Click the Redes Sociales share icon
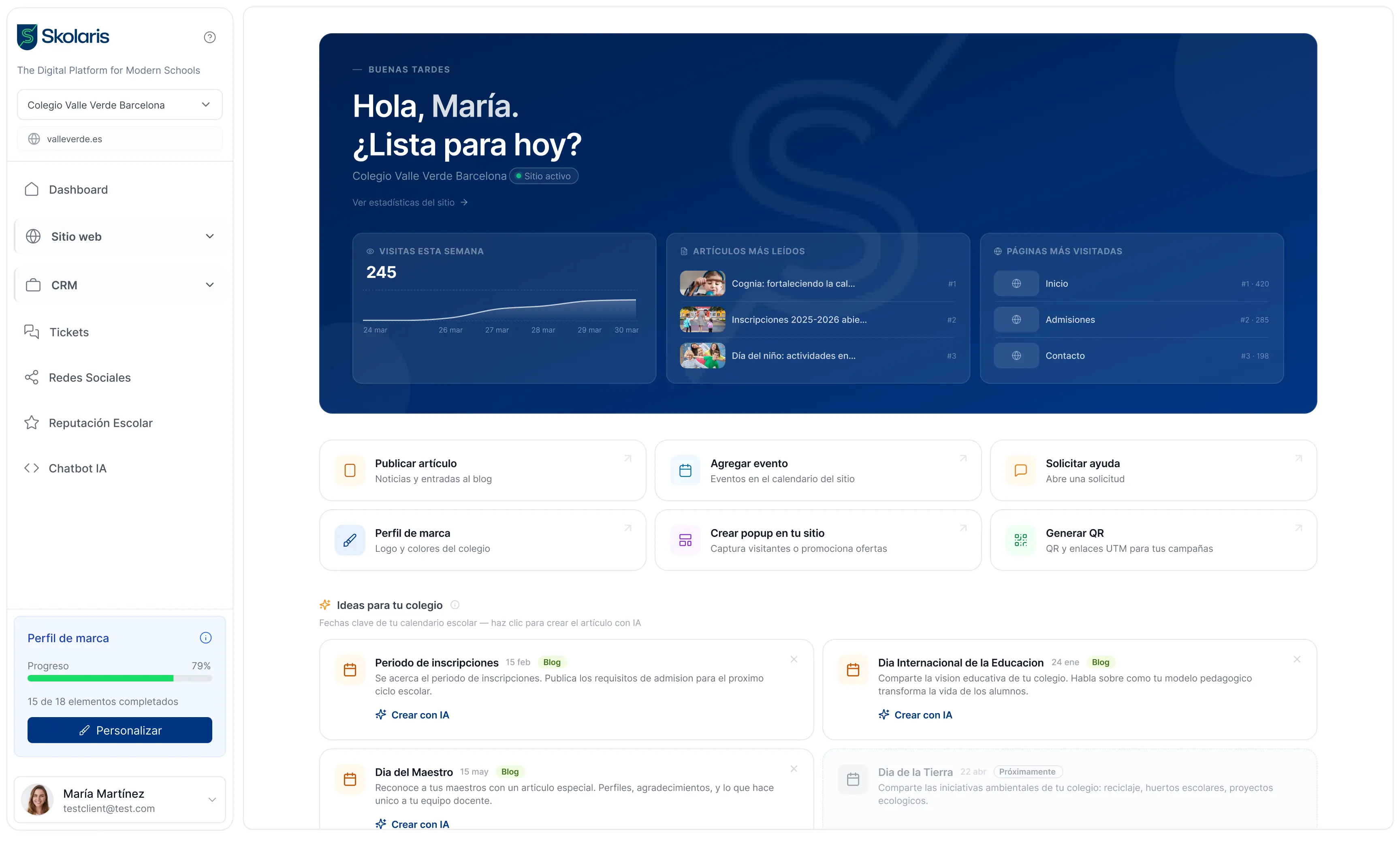This screenshot has height=850, width=1400. click(x=32, y=377)
